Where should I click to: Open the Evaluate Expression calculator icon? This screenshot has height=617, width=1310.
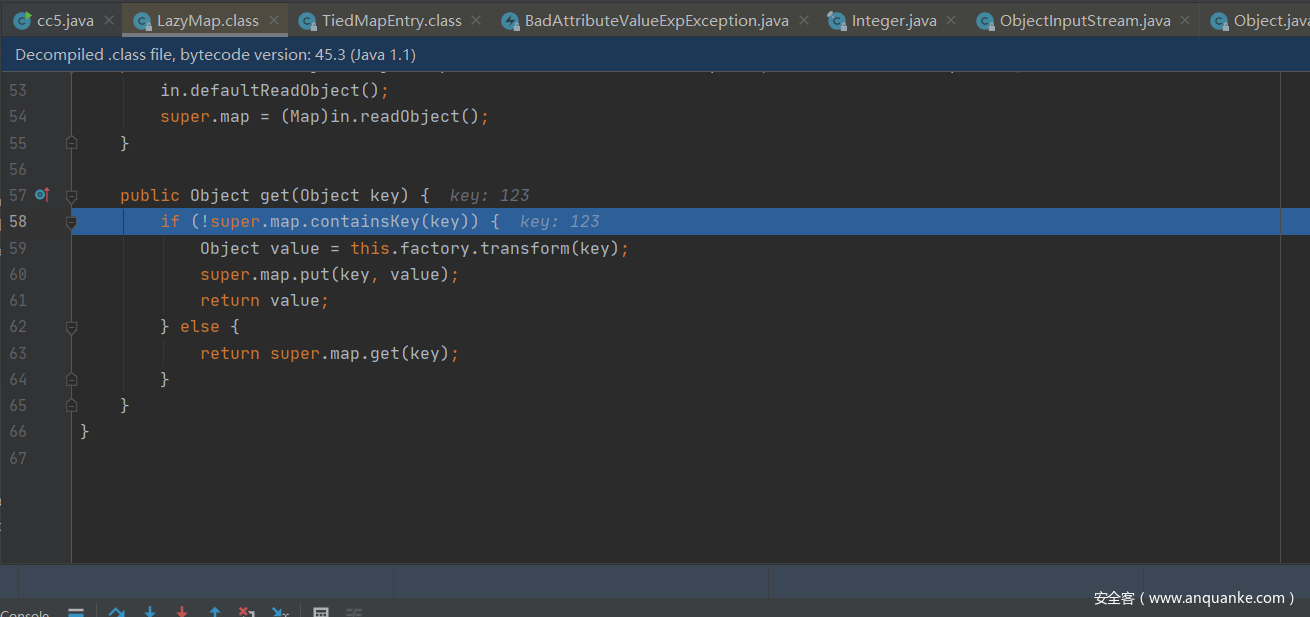(x=321, y=612)
